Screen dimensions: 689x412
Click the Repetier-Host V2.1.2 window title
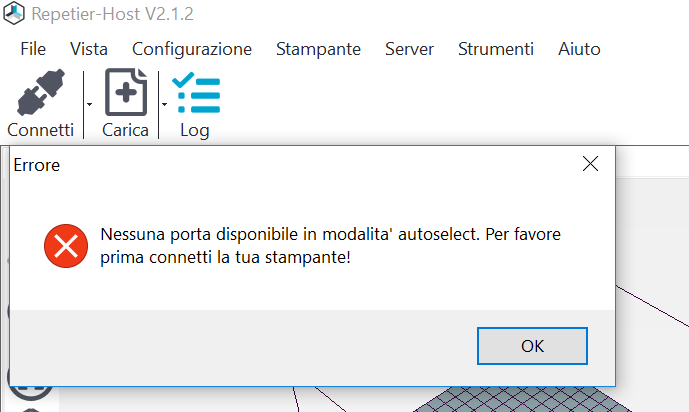(x=112, y=14)
